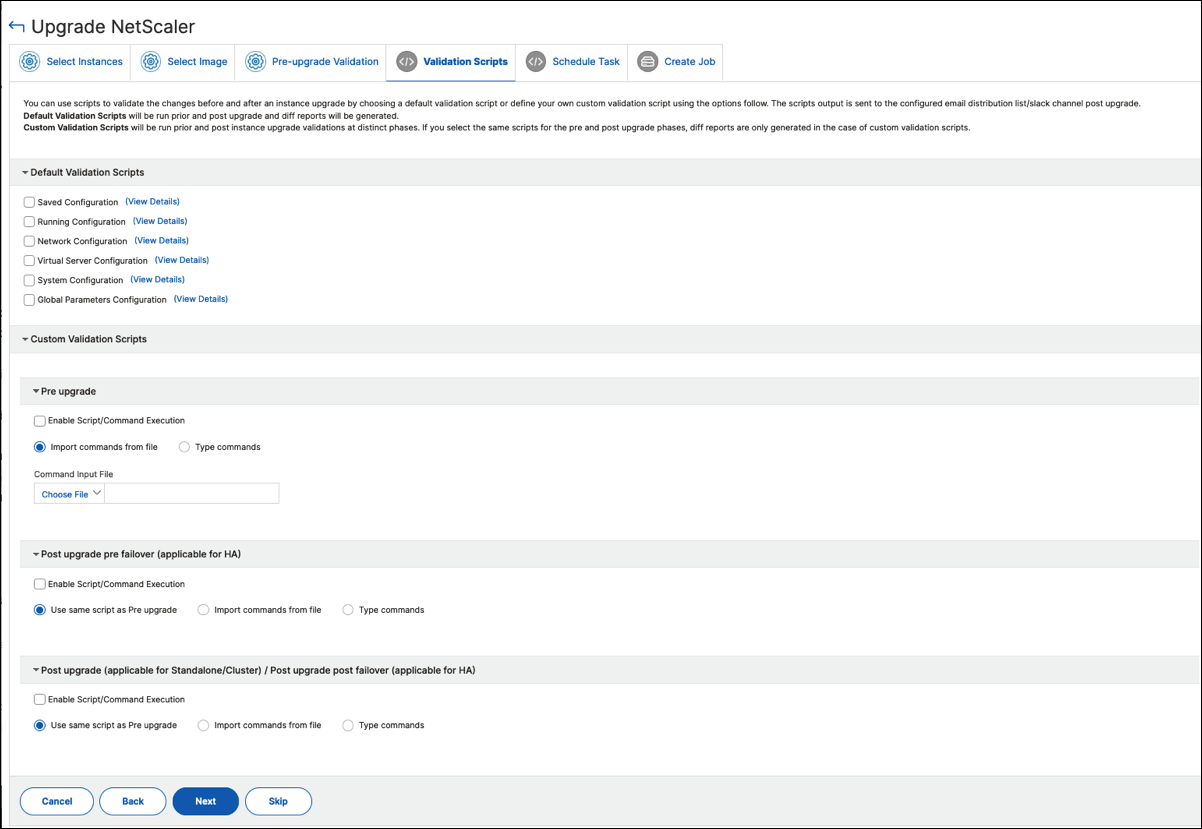The width and height of the screenshot is (1202, 829).
Task: Select Import commands from file in Post upgrade pre failover
Action: [x=203, y=609]
